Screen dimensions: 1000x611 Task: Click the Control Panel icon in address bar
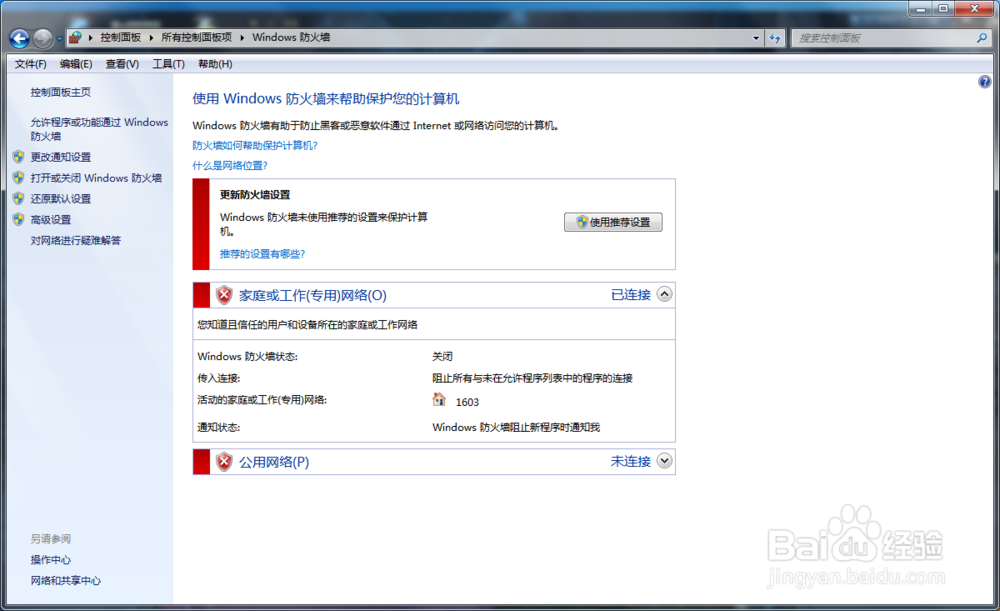[75, 38]
